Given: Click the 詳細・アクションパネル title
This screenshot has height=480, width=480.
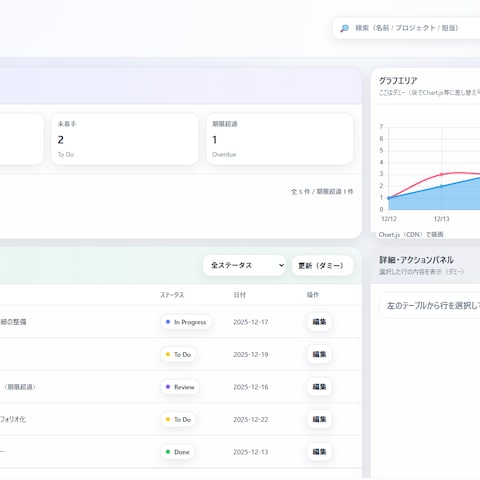Looking at the screenshot, I should 416,260.
